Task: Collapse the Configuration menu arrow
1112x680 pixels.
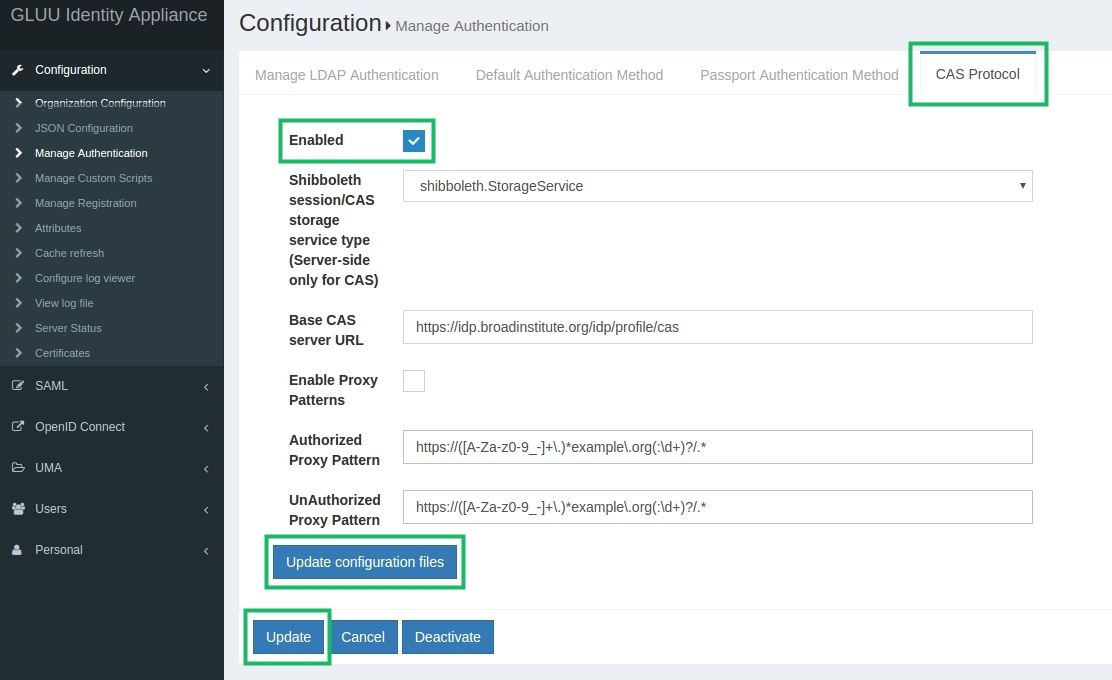Action: pos(206,71)
